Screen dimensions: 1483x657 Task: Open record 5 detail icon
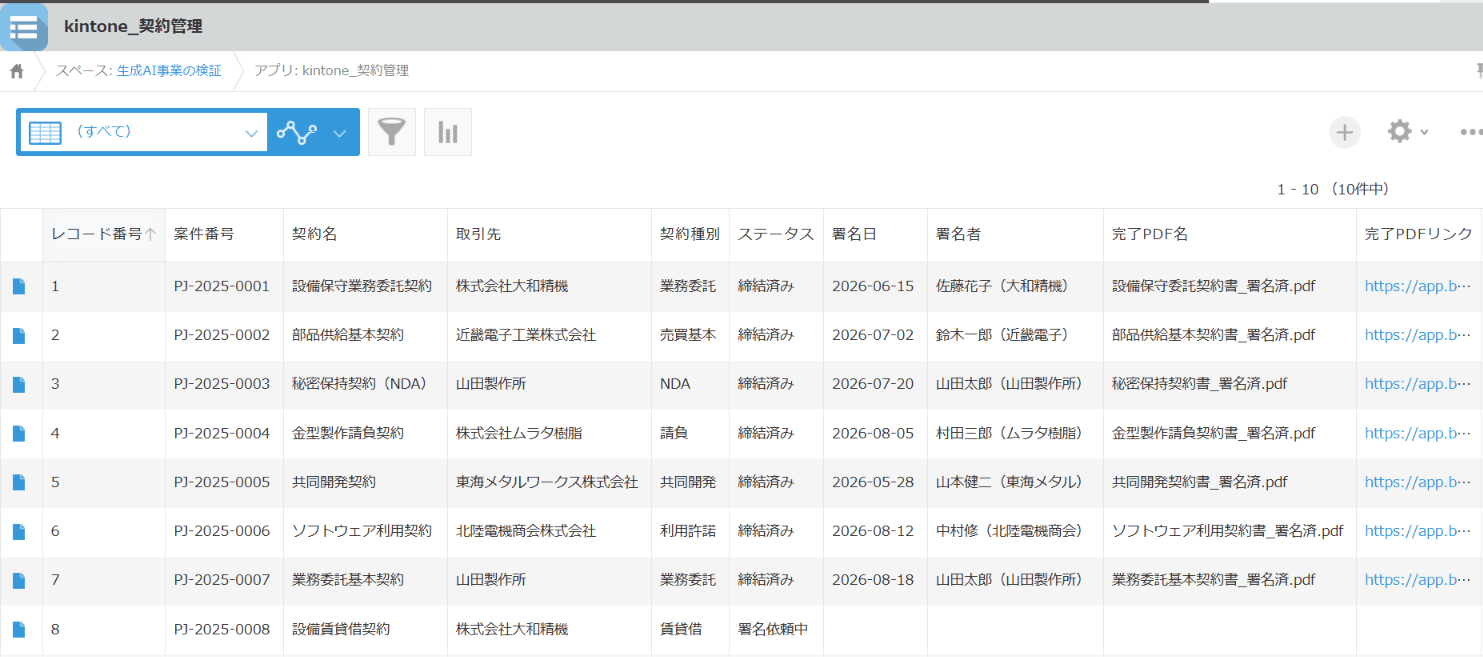18,482
